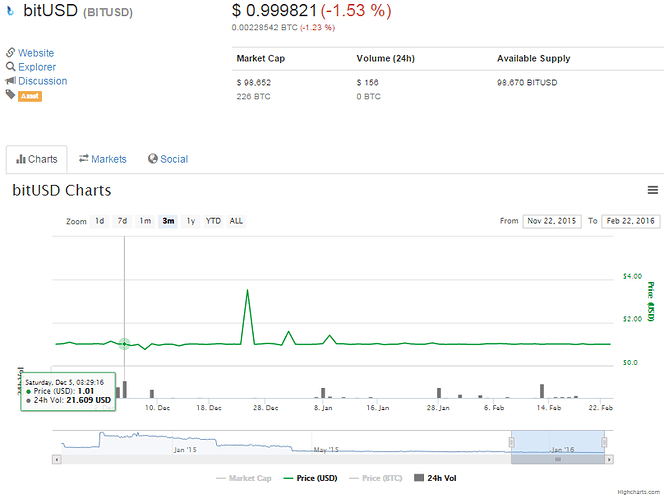Click the Volume (24h) column header
Screen dimensions: 664x499
point(385,58)
